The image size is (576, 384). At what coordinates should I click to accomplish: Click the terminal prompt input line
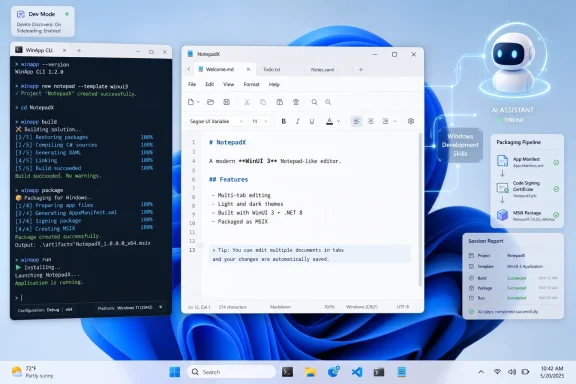click(x=88, y=298)
